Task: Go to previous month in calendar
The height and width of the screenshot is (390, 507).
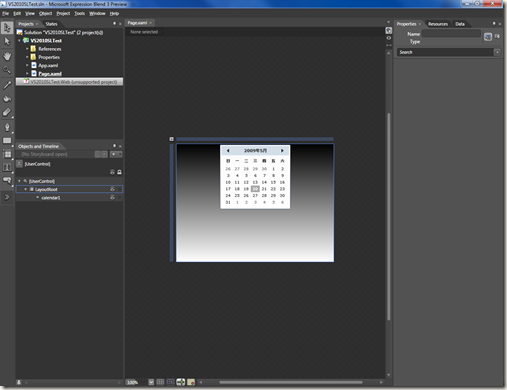Action: [x=228, y=151]
